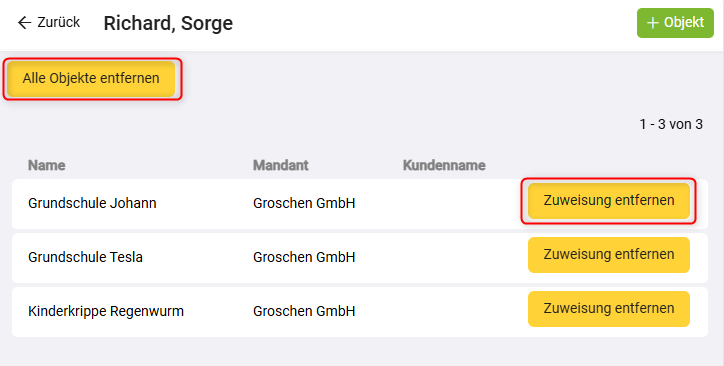This screenshot has width=724, height=366.
Task: Click the pagination text 1 - 3 von 3
Action: 671,124
